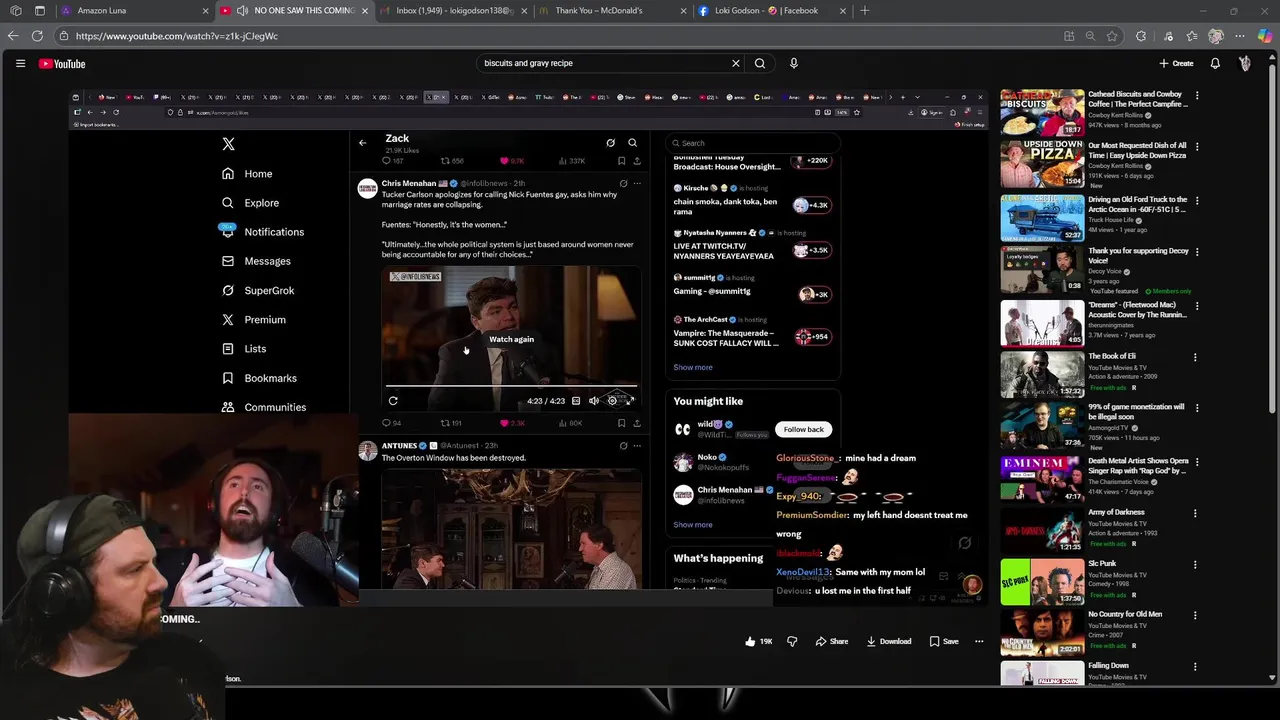Open Cathead Biscuits video thumbnail
Viewport: 1280px width, 720px height.
[x=1042, y=112]
